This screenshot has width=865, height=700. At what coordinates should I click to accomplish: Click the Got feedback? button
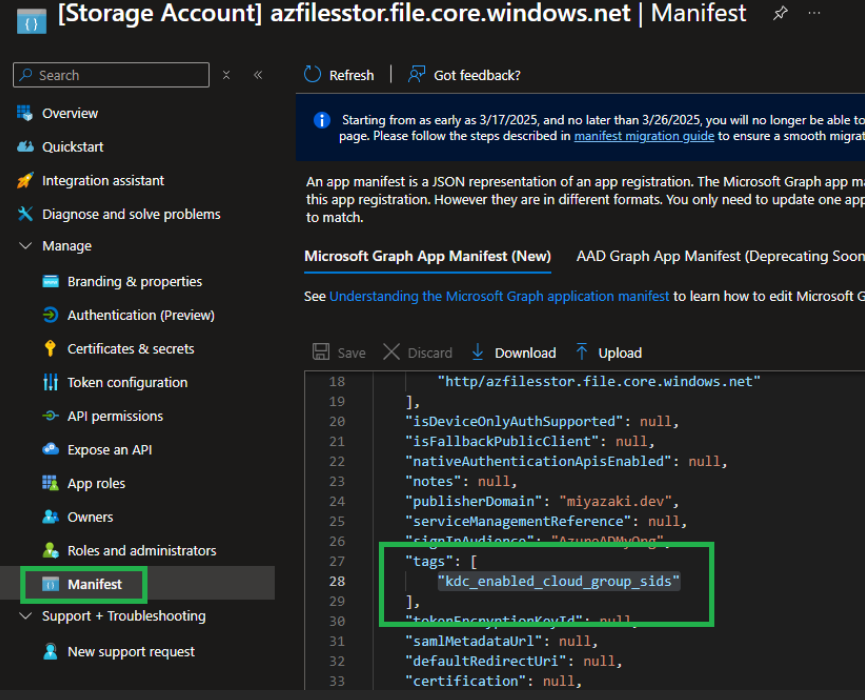click(x=465, y=75)
